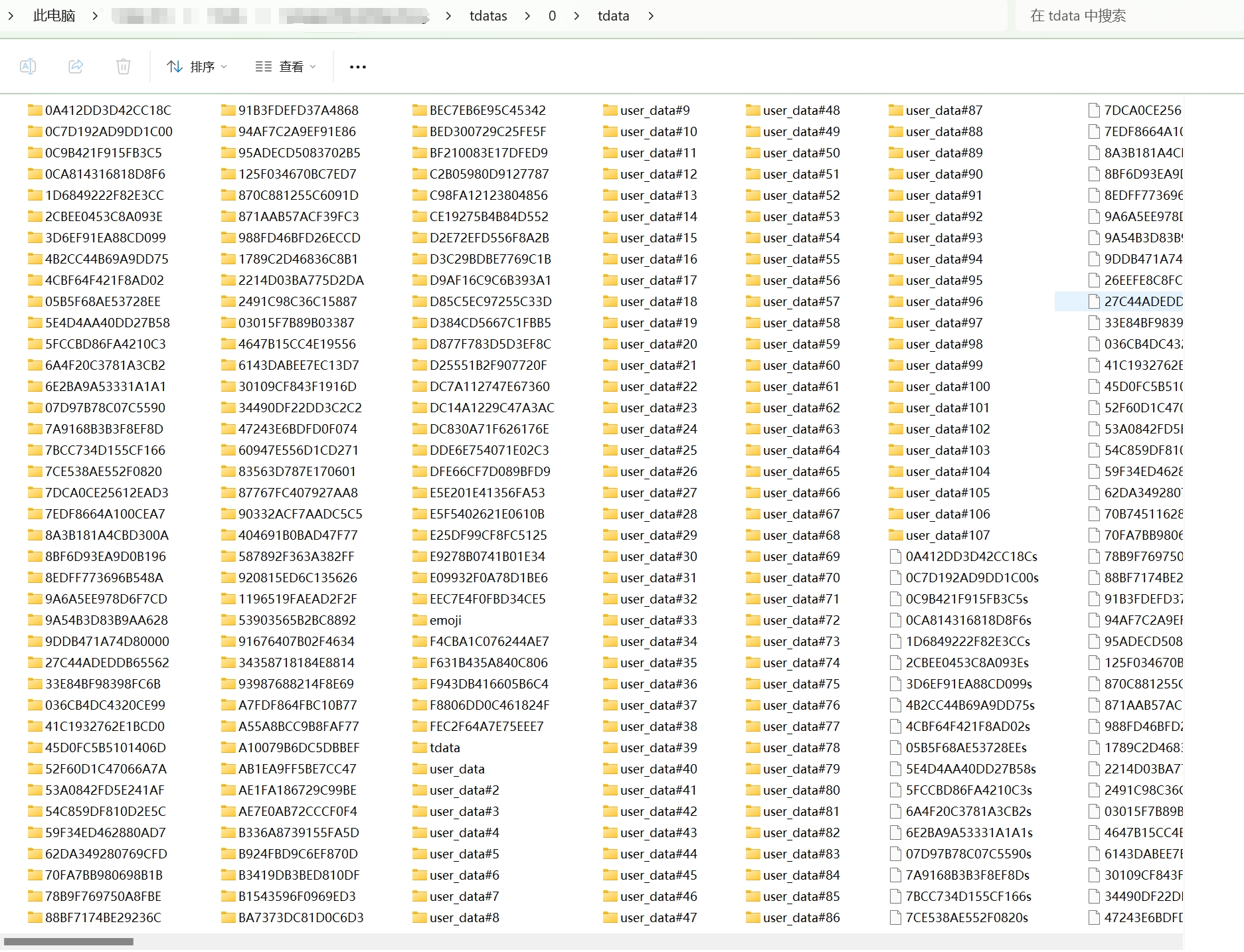Open the three-dot more options menu

[x=357, y=67]
